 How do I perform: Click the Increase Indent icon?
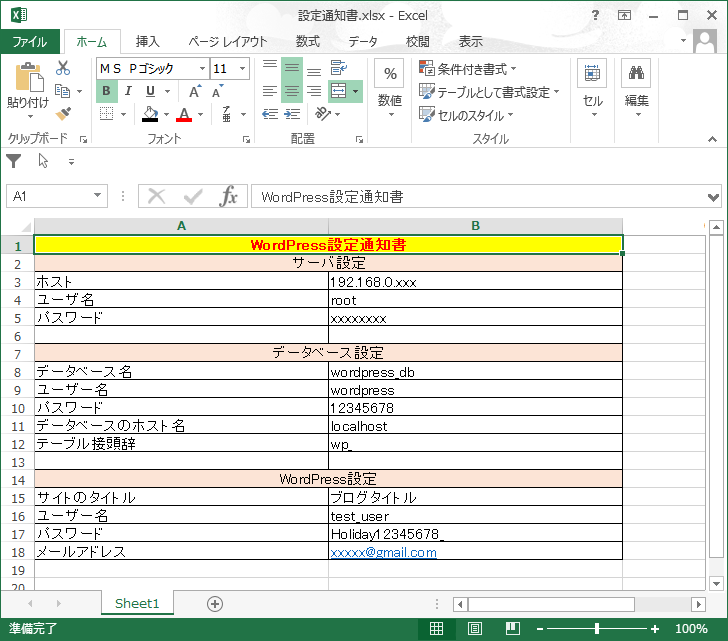pyautogui.click(x=292, y=114)
